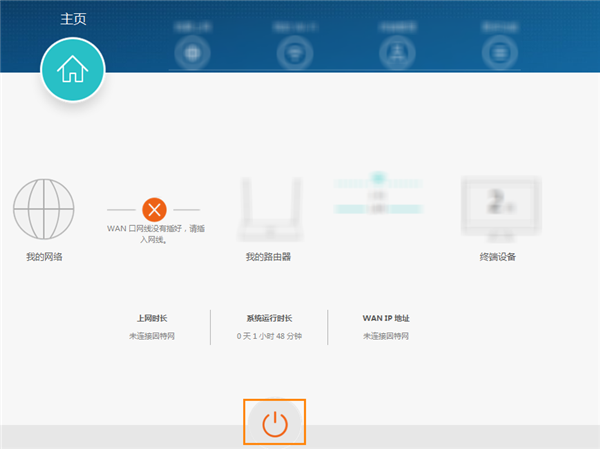Open the blurred device-management nav icon in header
600x449 pixels.
click(397, 53)
